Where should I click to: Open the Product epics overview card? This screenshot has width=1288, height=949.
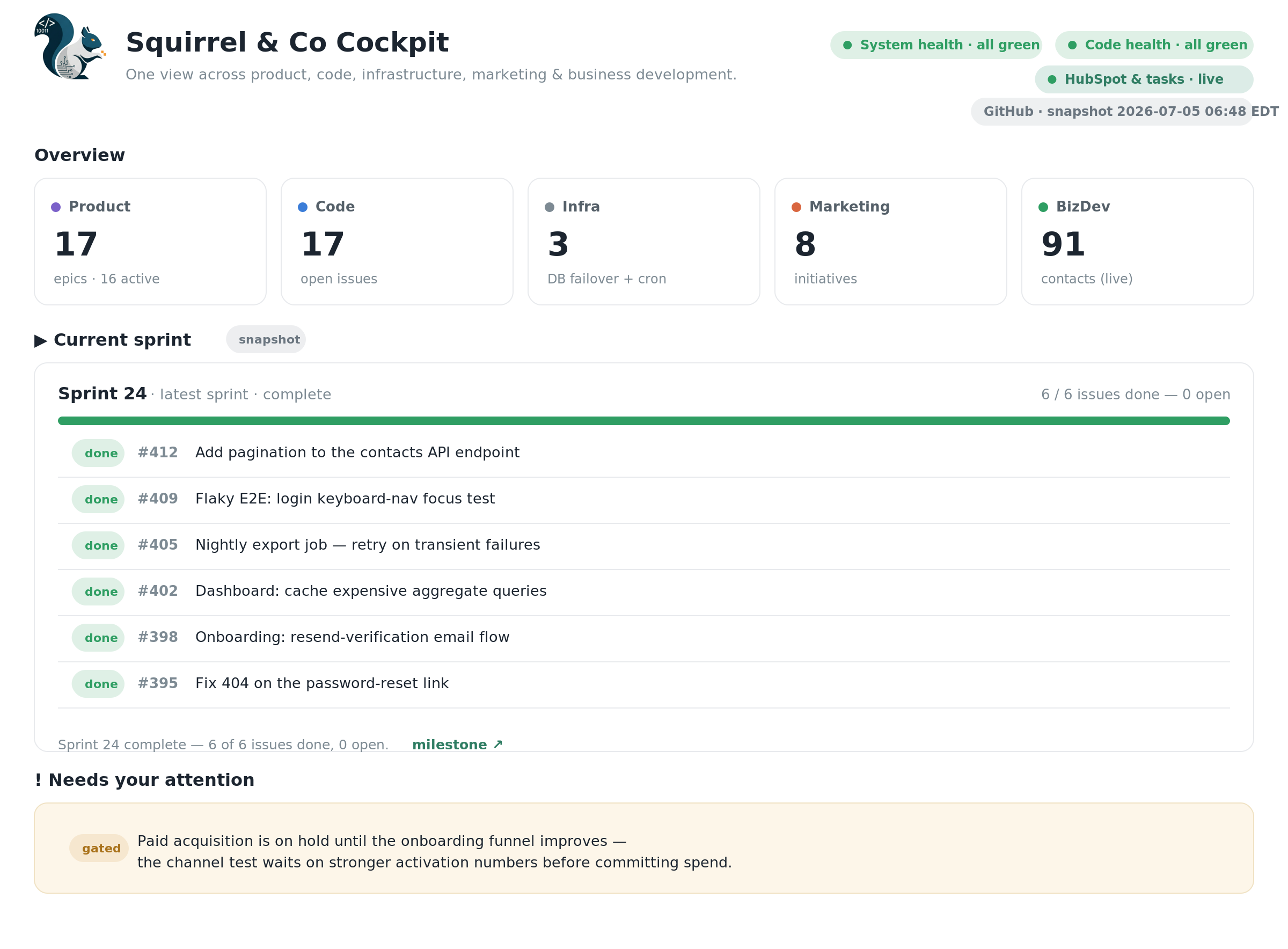(150, 242)
